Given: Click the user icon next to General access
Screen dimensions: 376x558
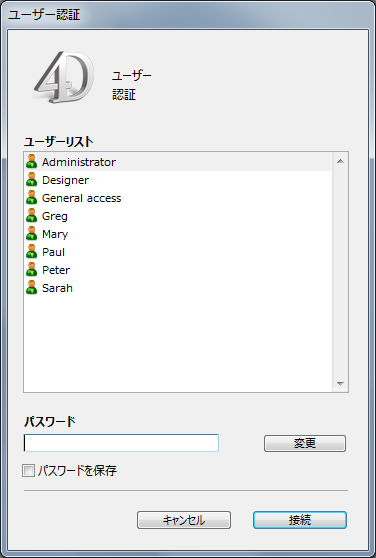Looking at the screenshot, I should (32, 198).
